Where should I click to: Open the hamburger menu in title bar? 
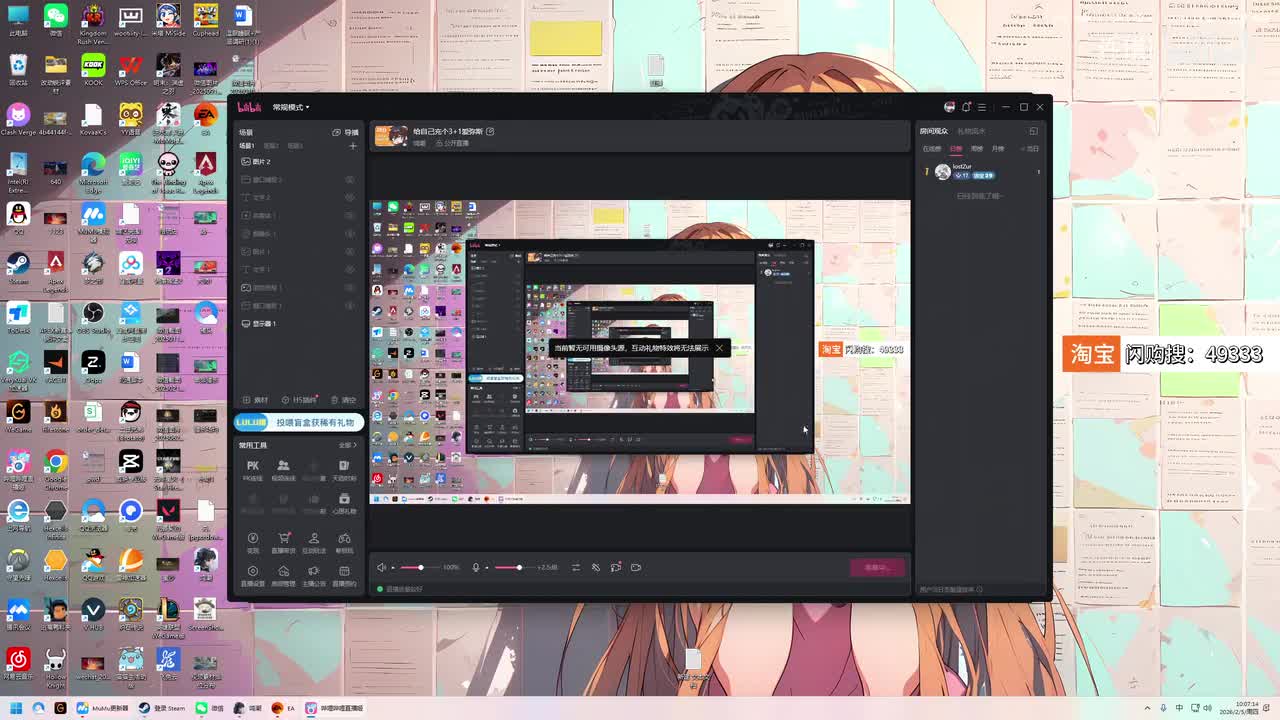(x=982, y=107)
